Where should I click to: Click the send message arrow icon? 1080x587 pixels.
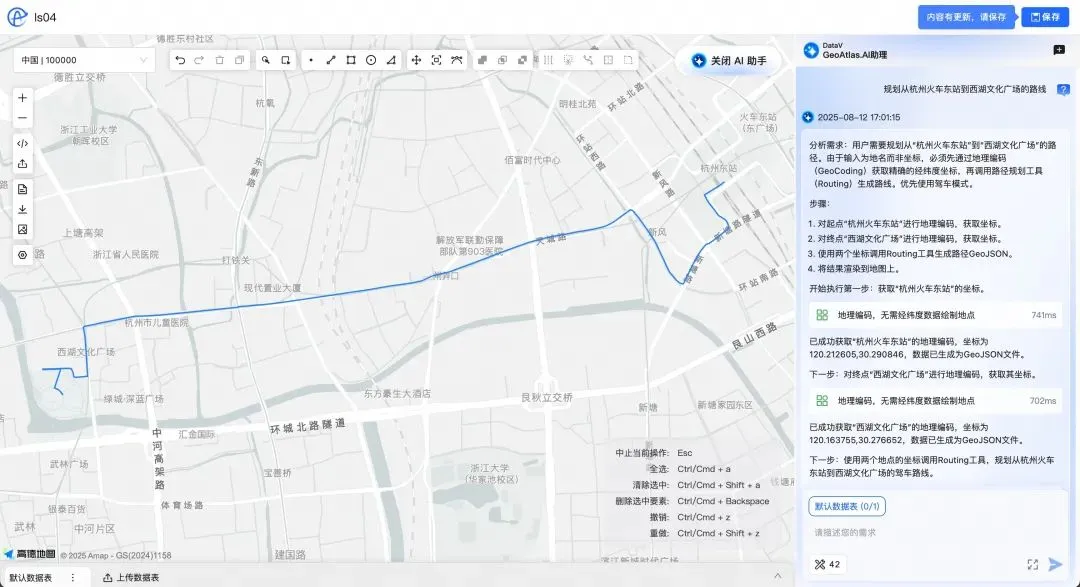1055,564
